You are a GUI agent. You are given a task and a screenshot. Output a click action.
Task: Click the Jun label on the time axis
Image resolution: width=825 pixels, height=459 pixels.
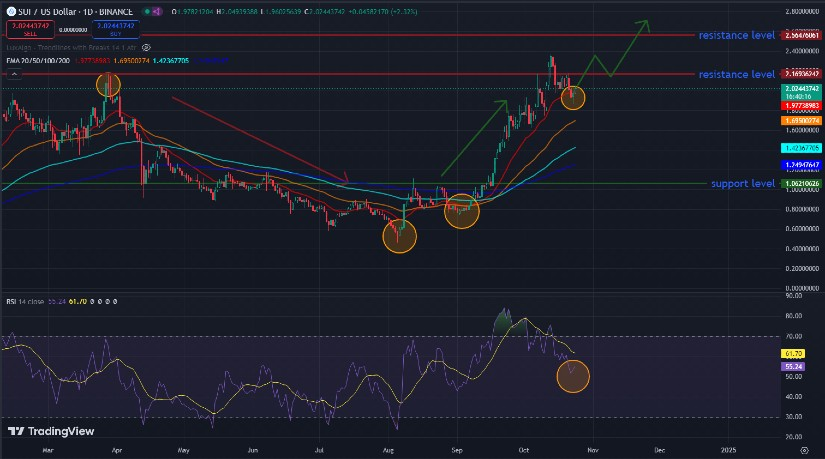point(253,451)
